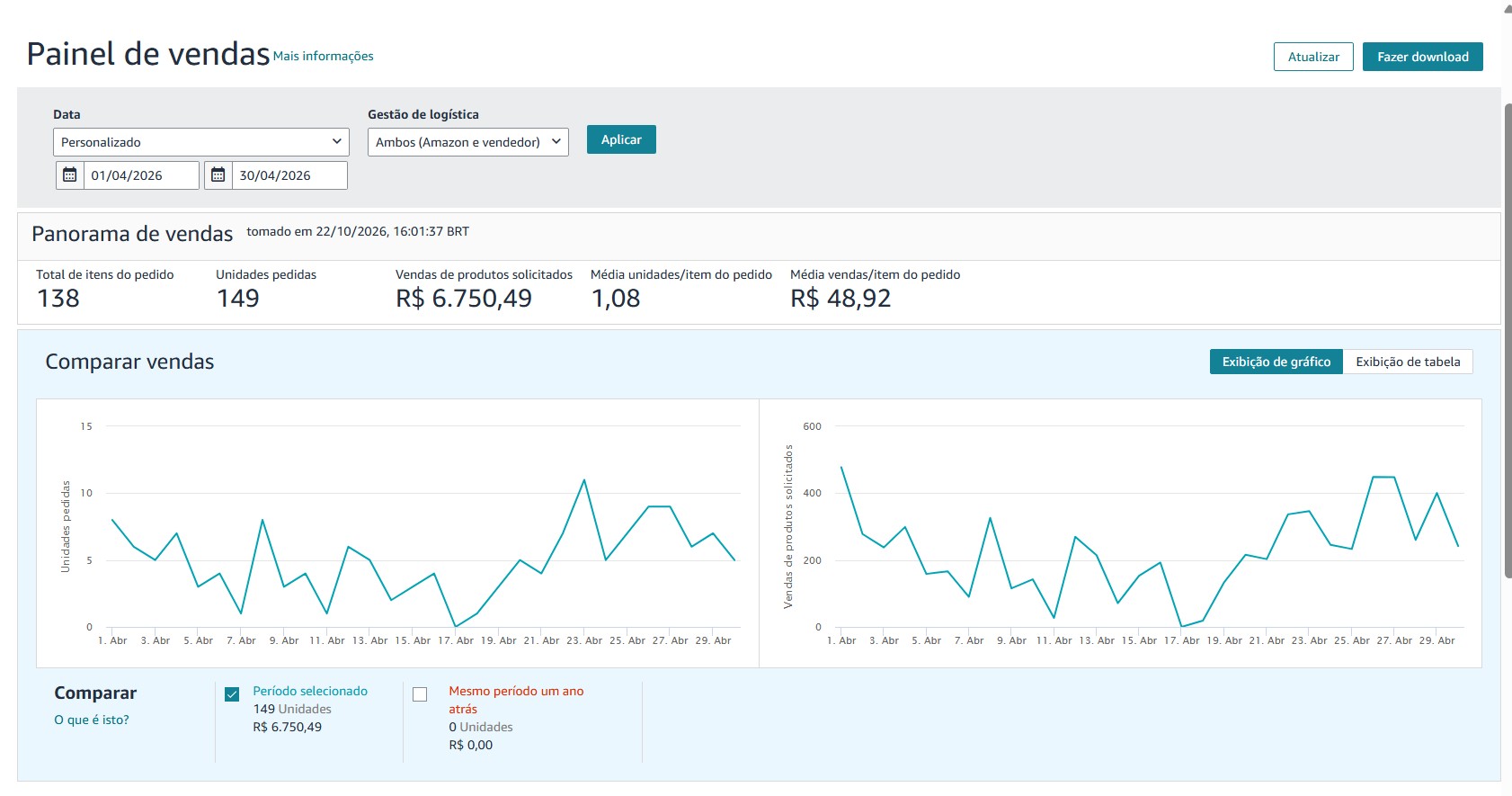Open the O que é isto? link

pyautogui.click(x=92, y=720)
